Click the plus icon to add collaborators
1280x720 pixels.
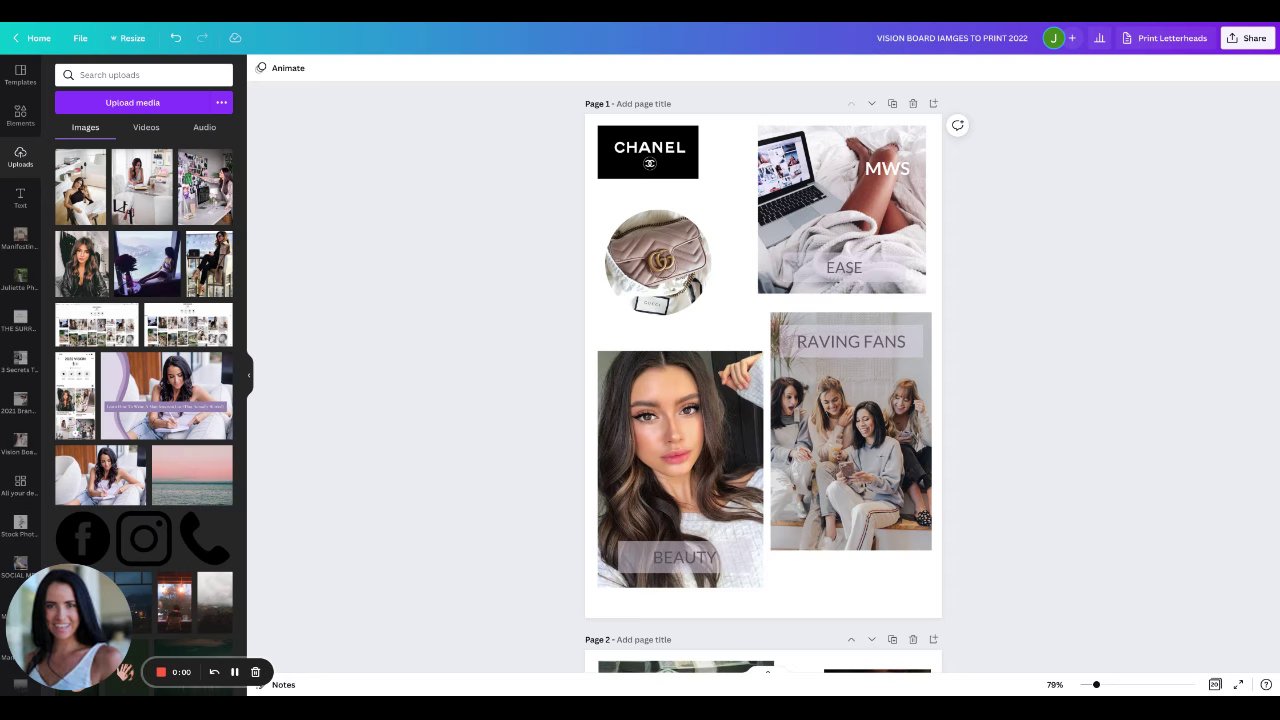coord(1072,38)
